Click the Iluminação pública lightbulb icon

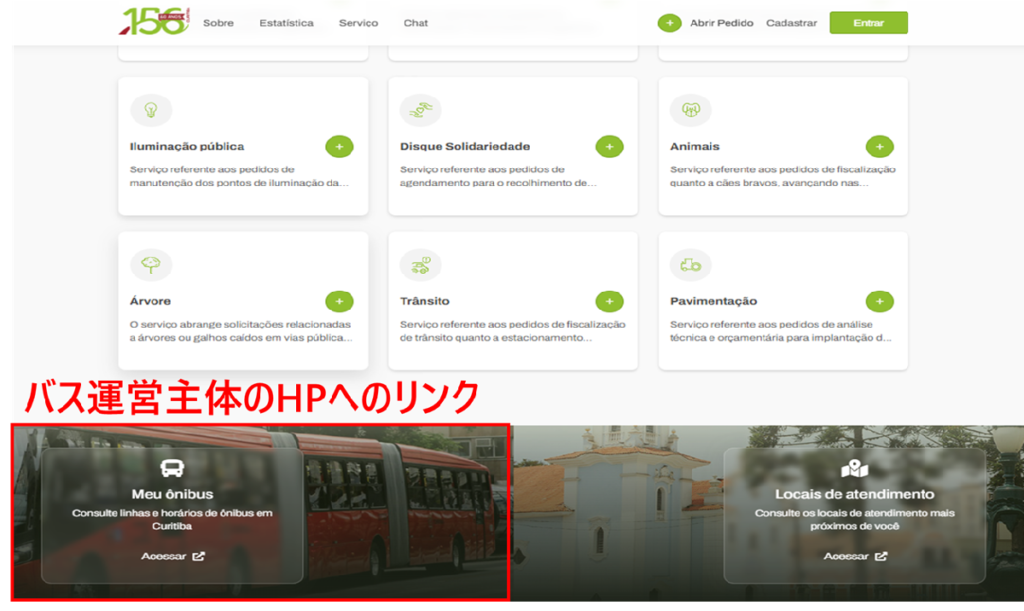(151, 110)
